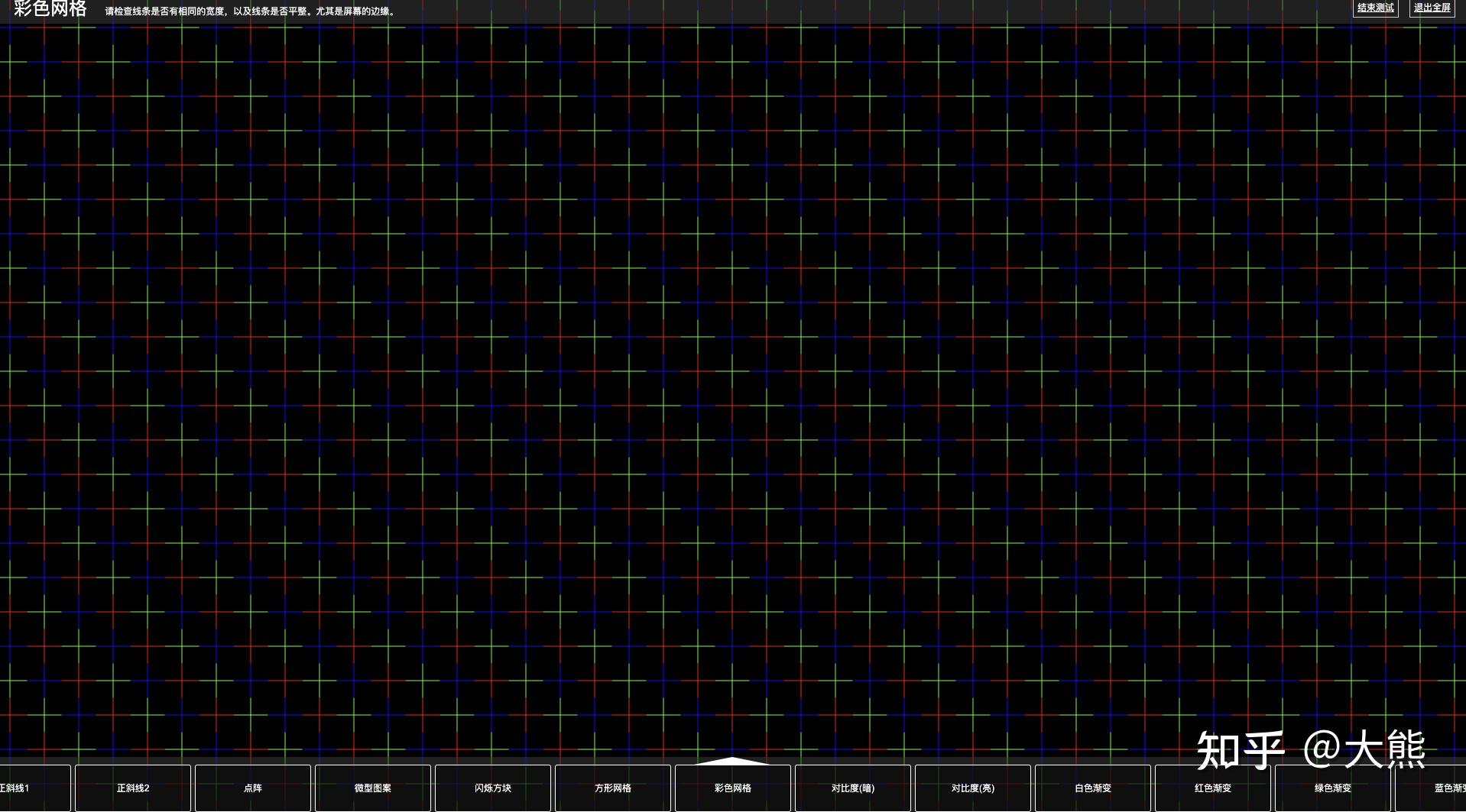Click the 退出全屏 button
1466x812 pixels.
(x=1432, y=8)
